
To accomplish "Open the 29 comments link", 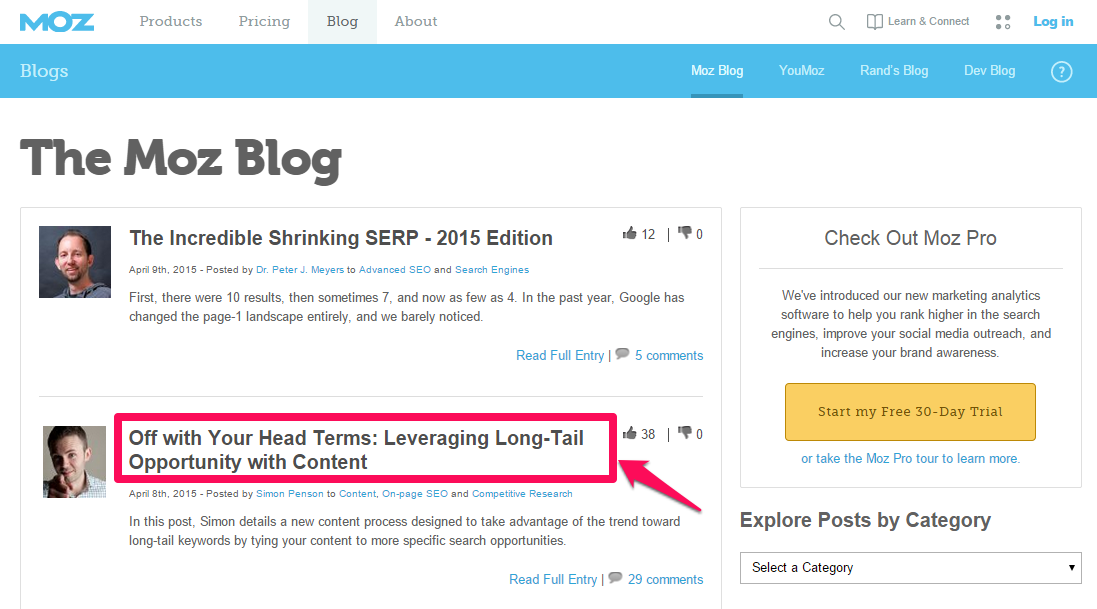I will tap(665, 579).
